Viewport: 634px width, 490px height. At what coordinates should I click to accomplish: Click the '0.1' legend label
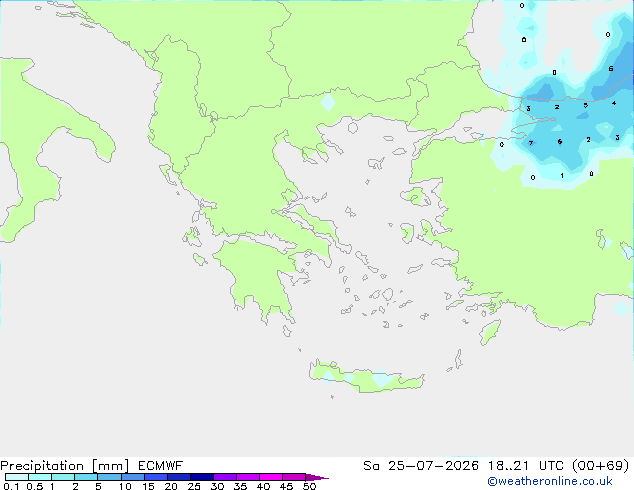pyautogui.click(x=11, y=486)
